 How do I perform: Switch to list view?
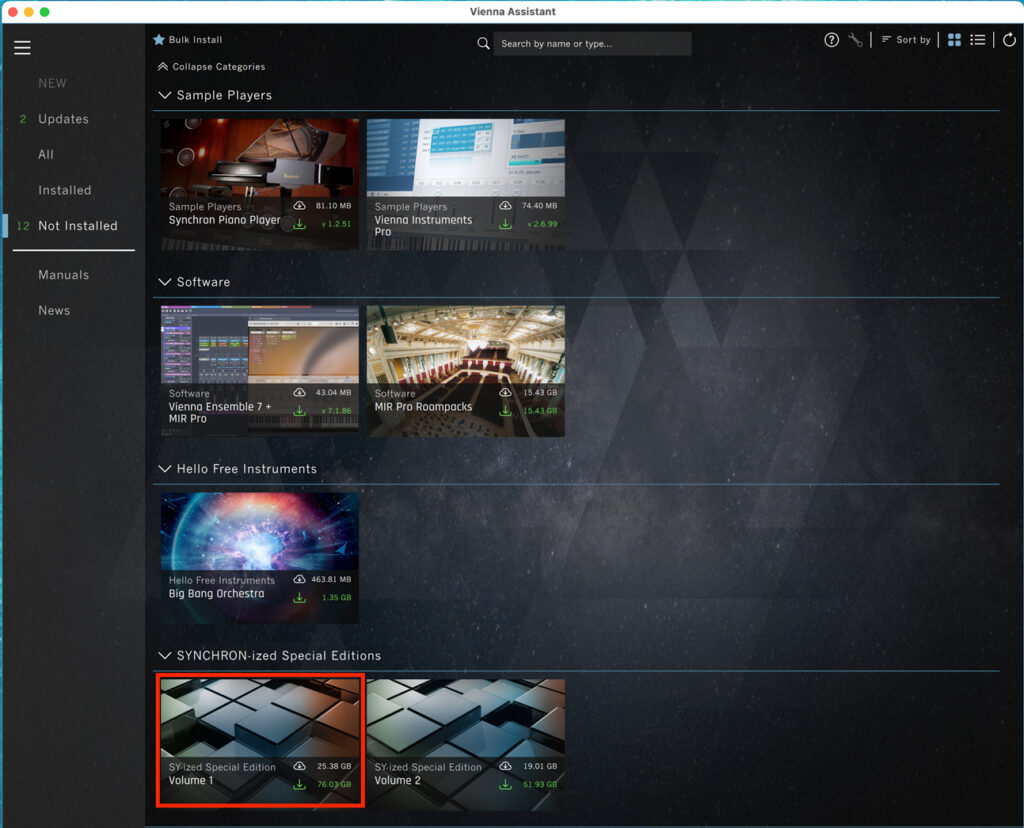click(978, 40)
